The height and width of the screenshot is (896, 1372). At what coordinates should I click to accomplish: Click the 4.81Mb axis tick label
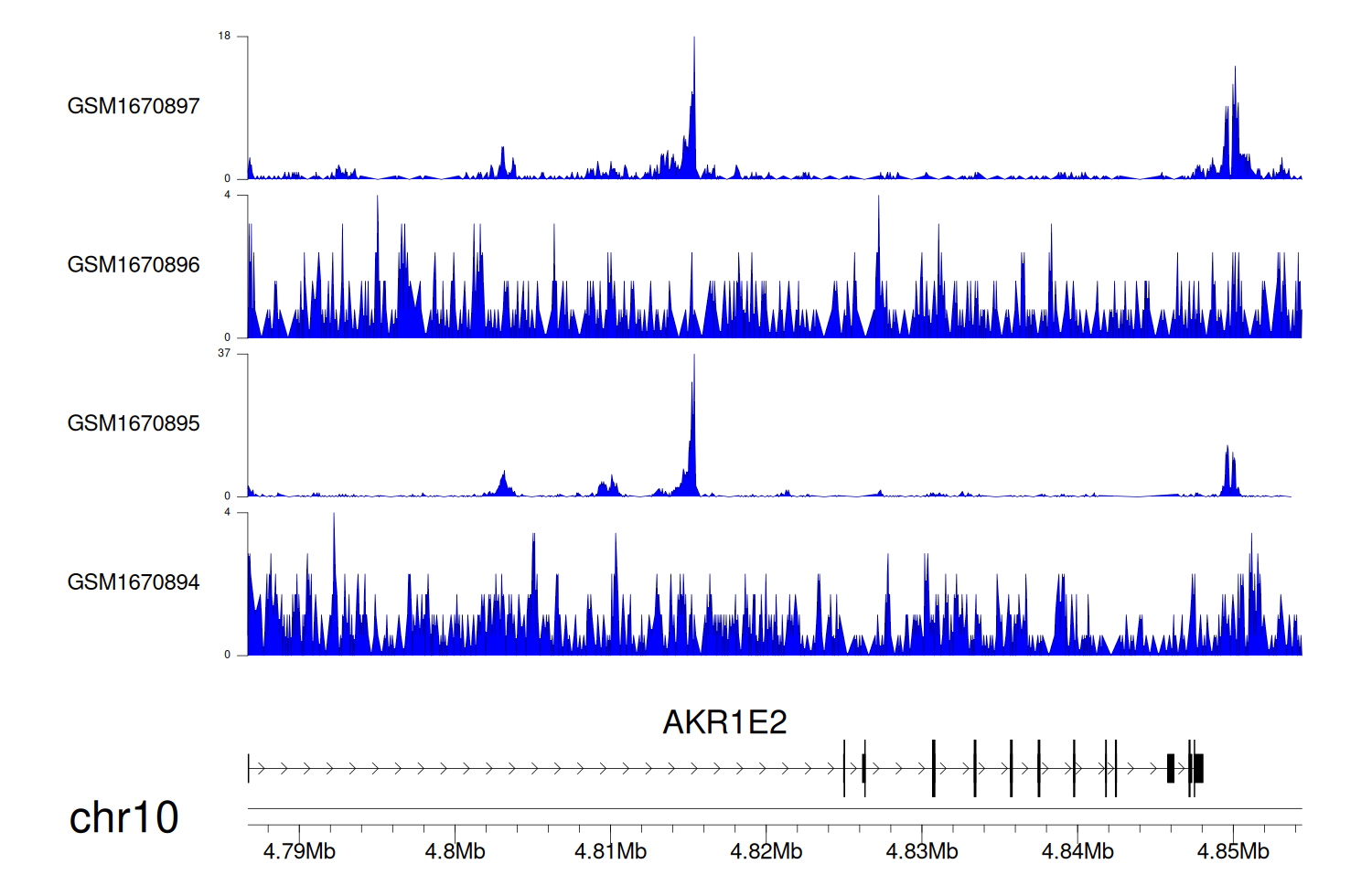(x=610, y=851)
